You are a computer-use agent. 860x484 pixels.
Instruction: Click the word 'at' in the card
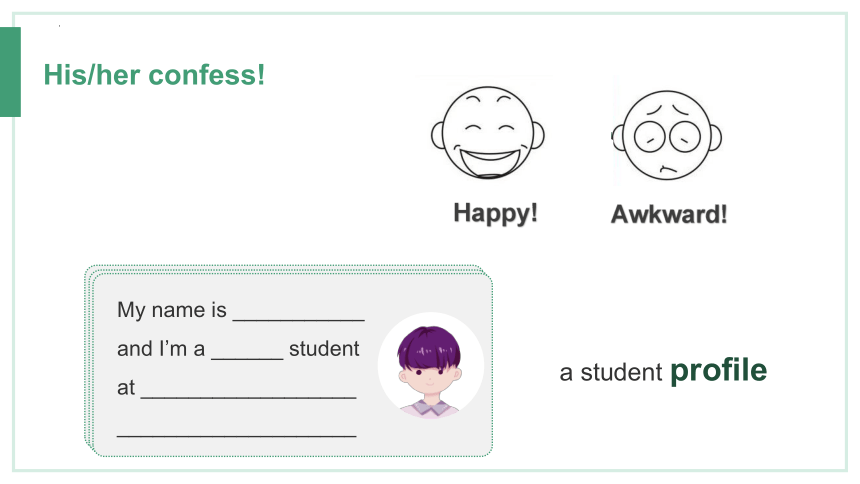point(126,388)
